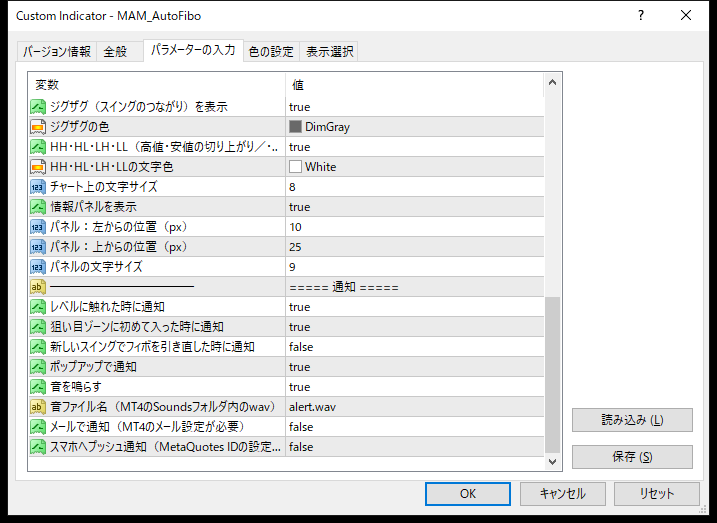
Task: Click the 値 column header
Action: 415,85
